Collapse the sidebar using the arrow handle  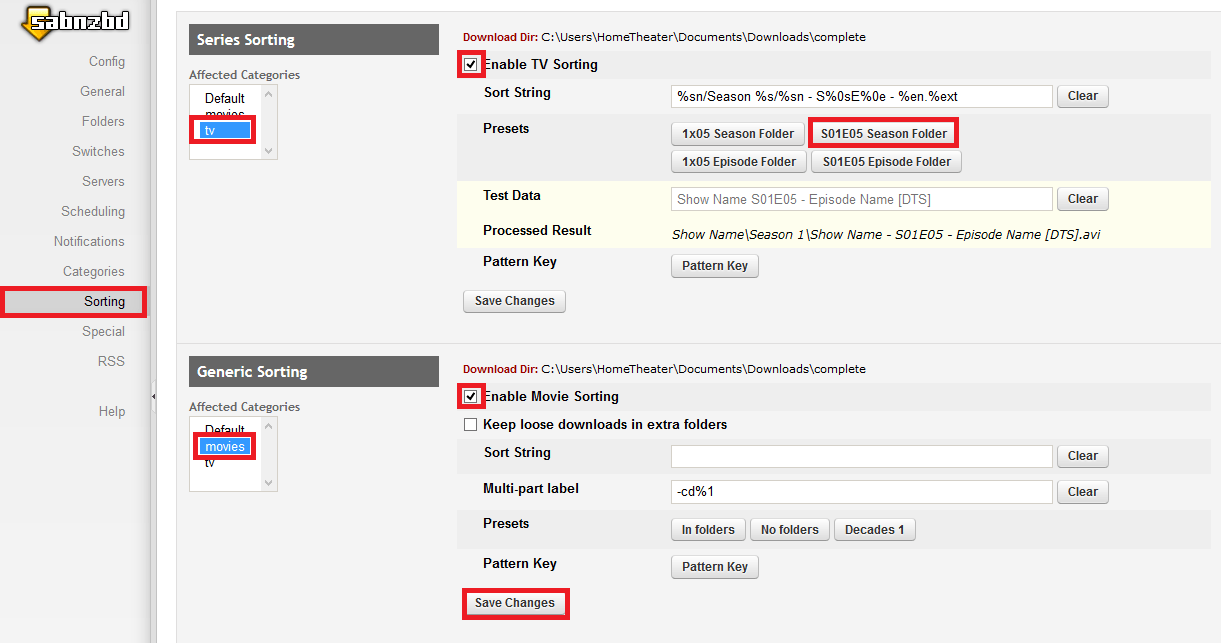point(153,397)
